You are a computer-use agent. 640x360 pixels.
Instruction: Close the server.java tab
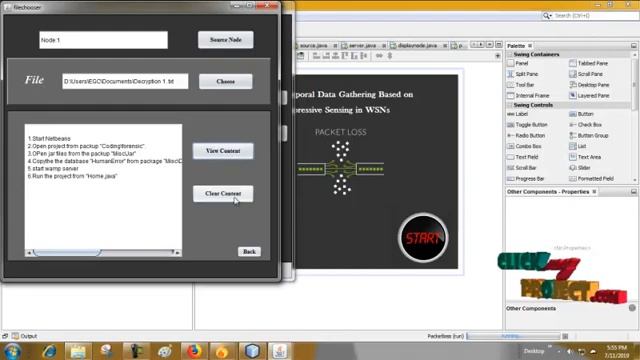pos(384,46)
